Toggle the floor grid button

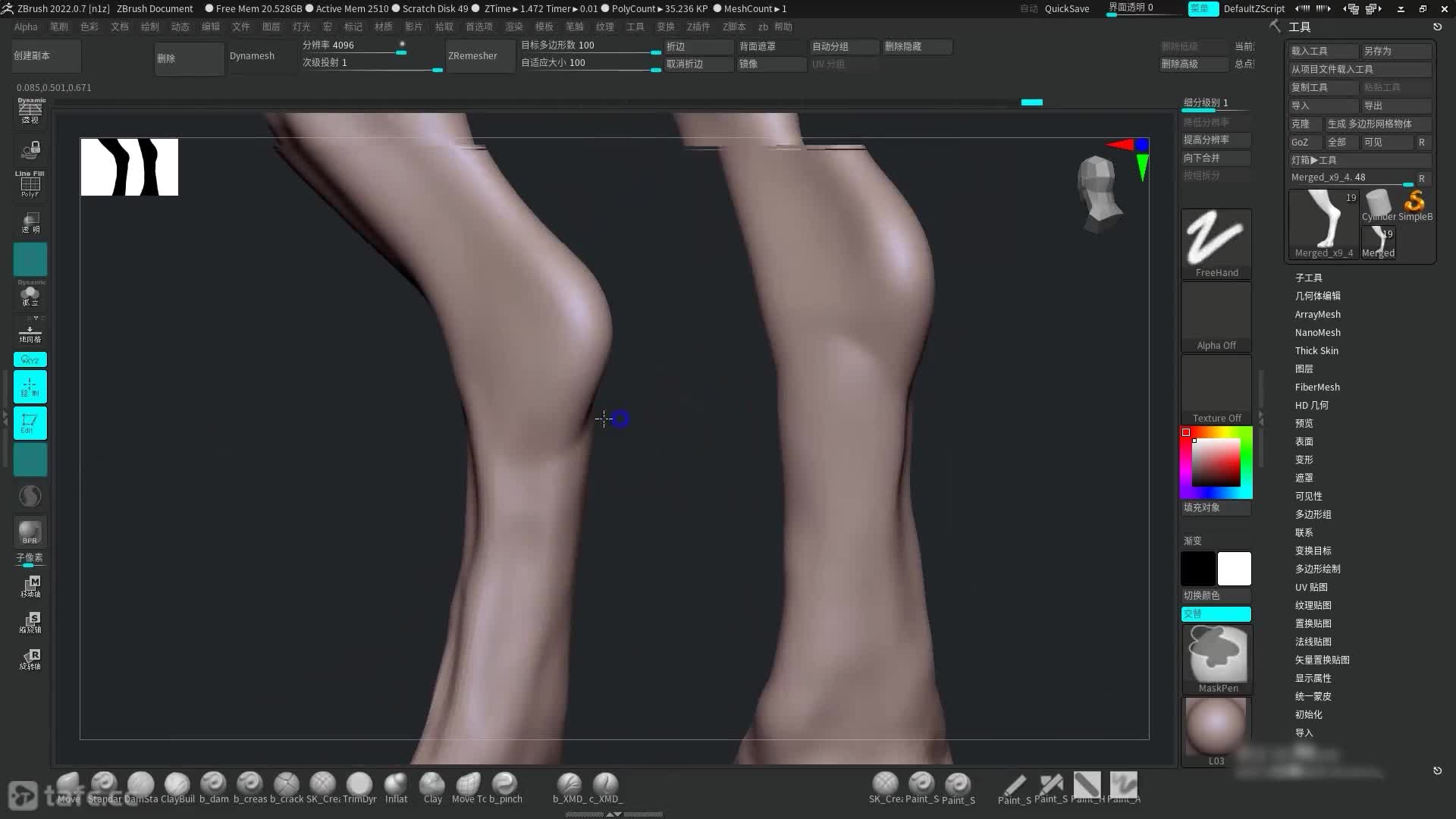30,331
